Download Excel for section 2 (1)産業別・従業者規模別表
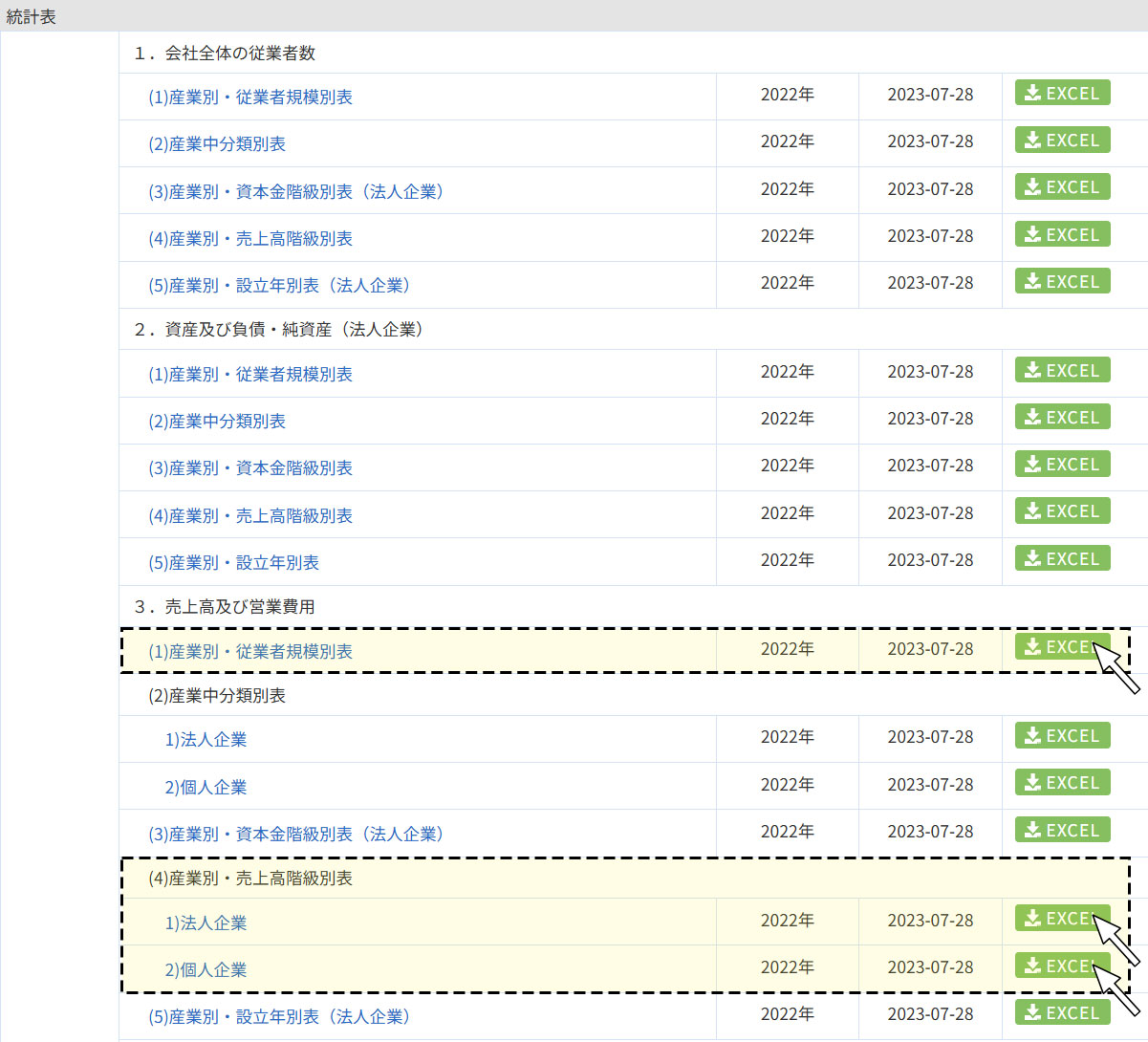The image size is (1148, 1042). point(1062,371)
